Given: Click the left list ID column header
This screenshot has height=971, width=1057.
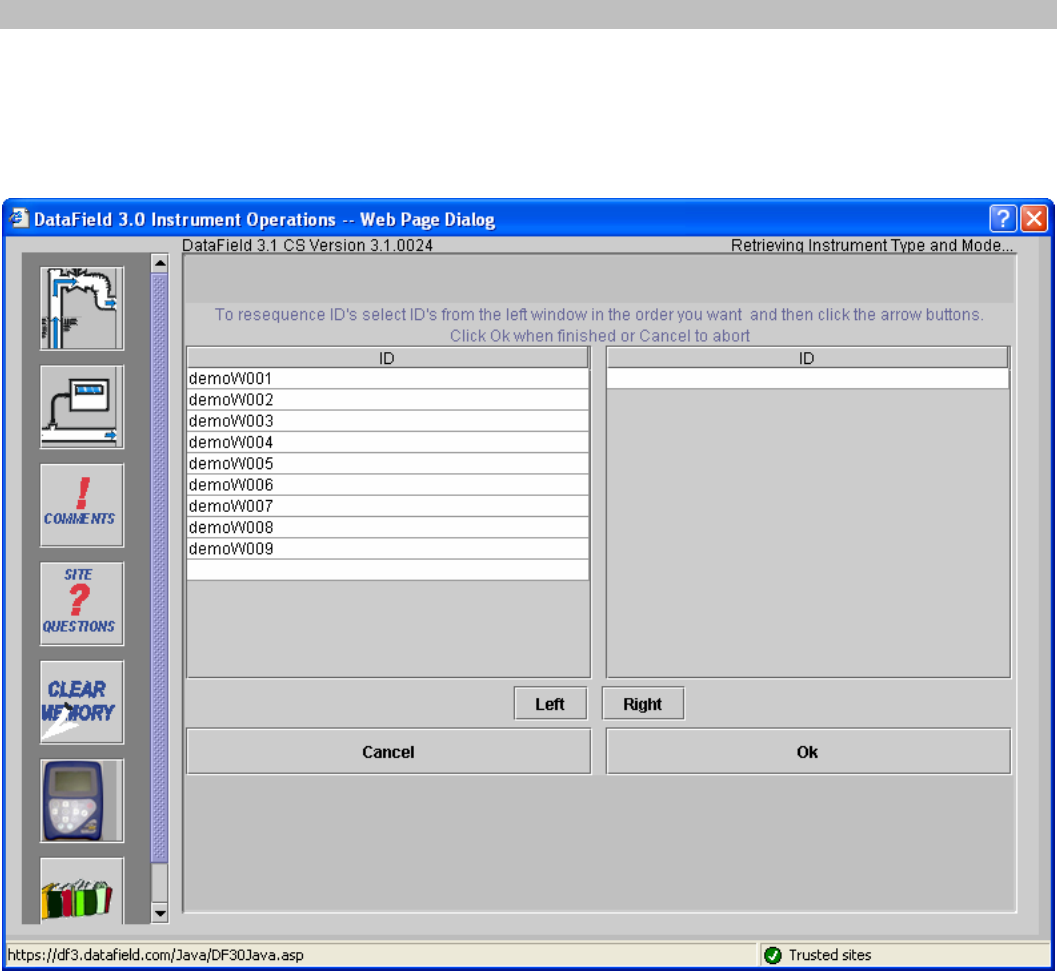Looking at the screenshot, I should pyautogui.click(x=388, y=358).
